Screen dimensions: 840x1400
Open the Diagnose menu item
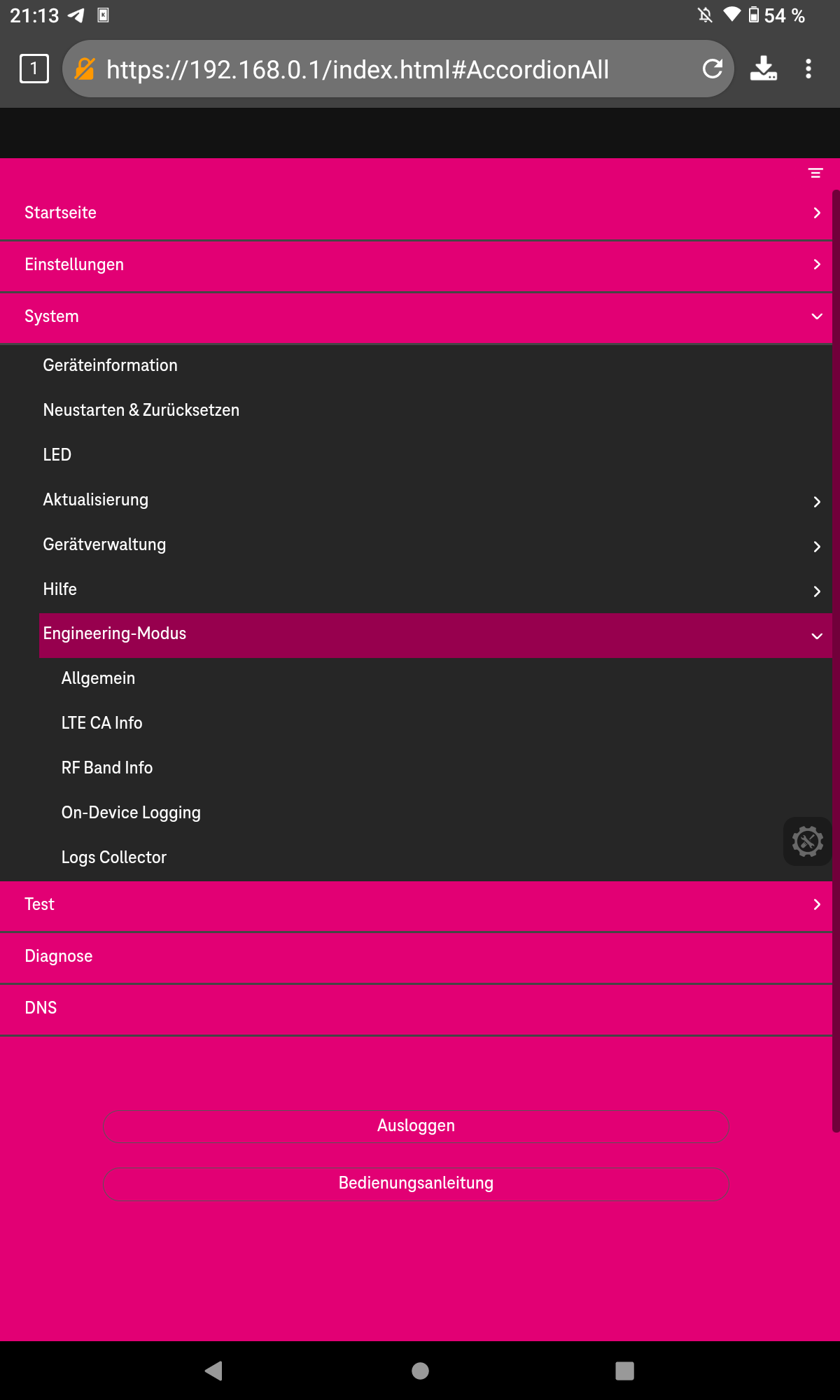416,956
